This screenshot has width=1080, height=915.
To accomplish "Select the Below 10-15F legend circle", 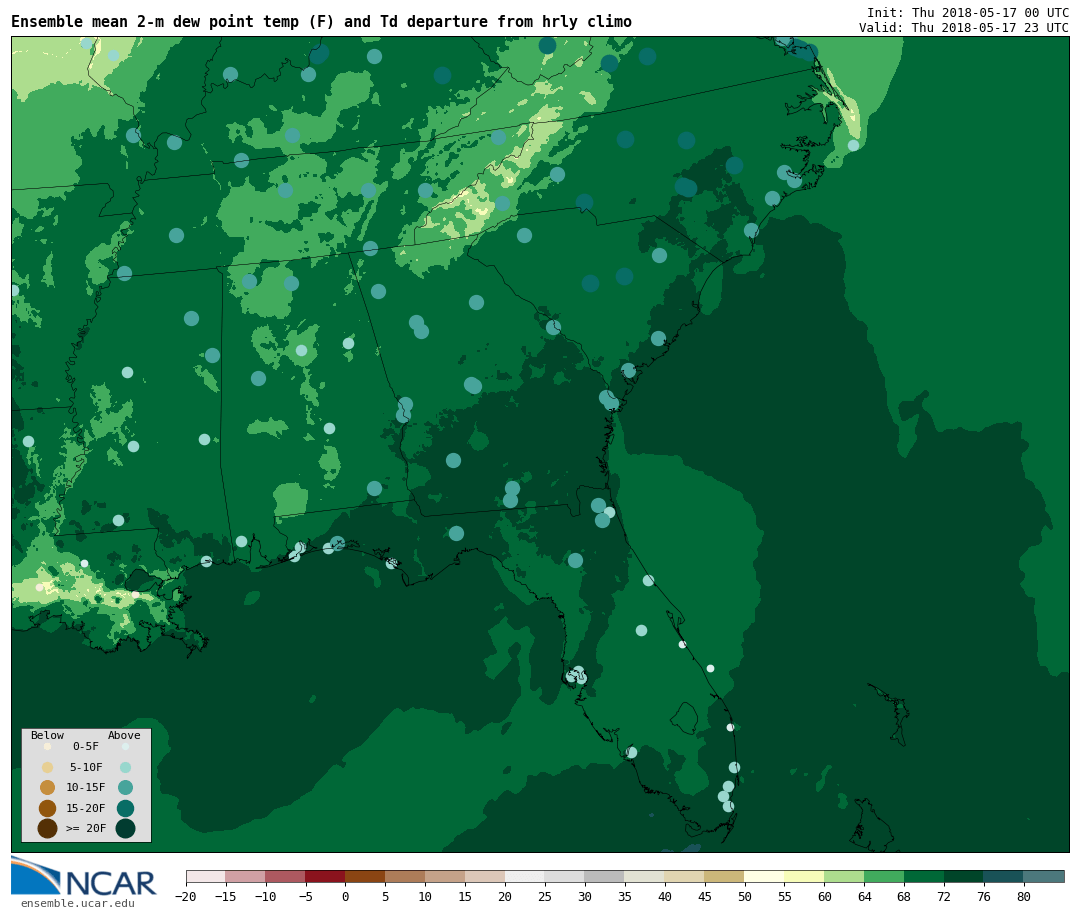I will coord(48,788).
